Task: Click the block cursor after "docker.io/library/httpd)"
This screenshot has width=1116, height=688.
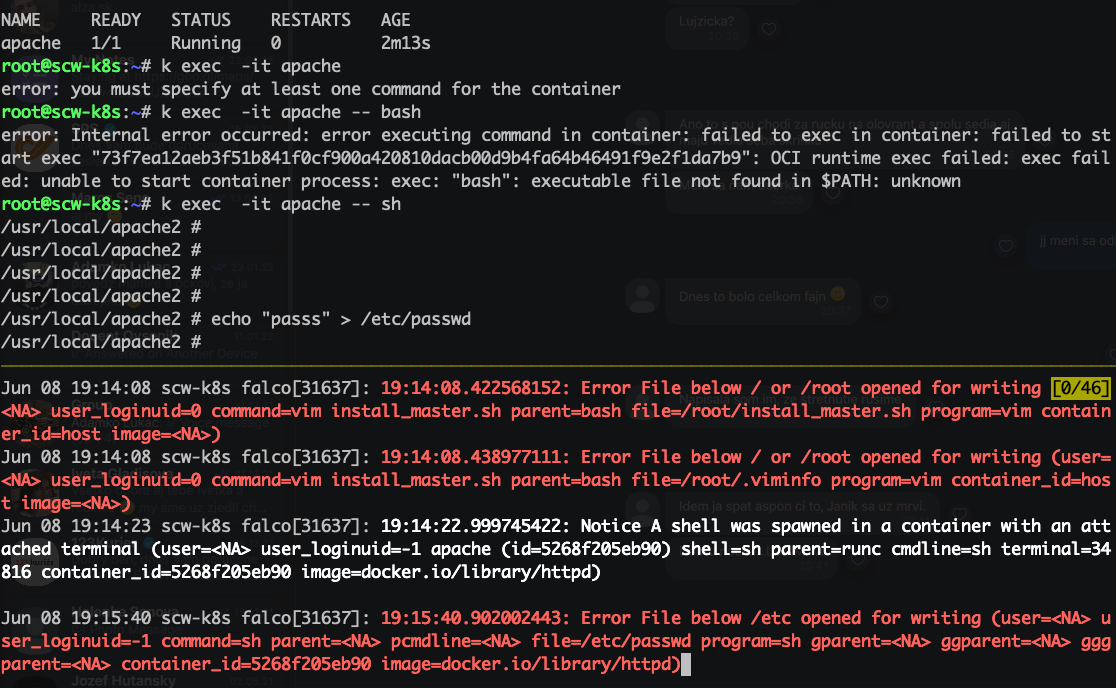Action: (686, 664)
